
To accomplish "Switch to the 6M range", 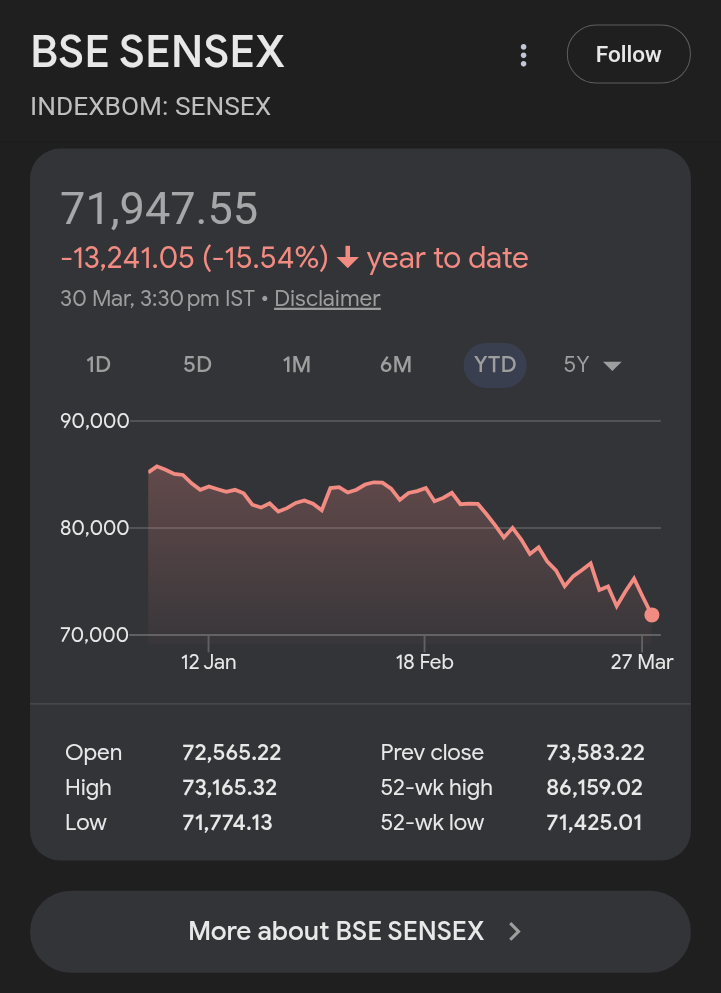I will [395, 365].
